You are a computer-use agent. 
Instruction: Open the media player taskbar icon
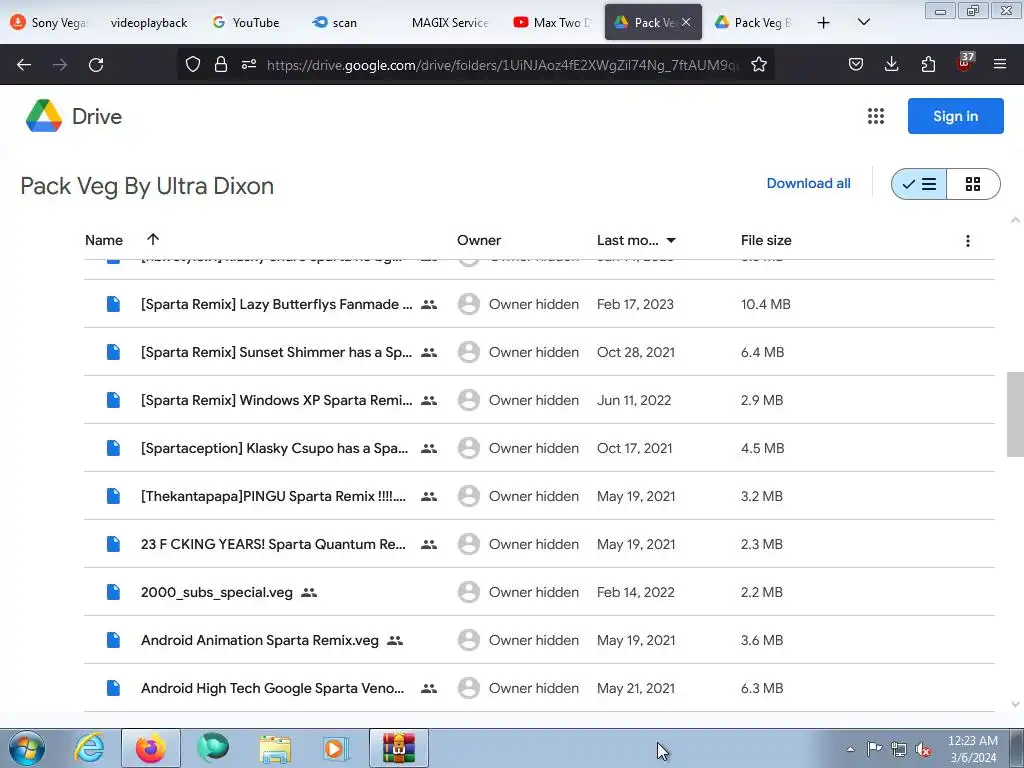[x=336, y=748]
